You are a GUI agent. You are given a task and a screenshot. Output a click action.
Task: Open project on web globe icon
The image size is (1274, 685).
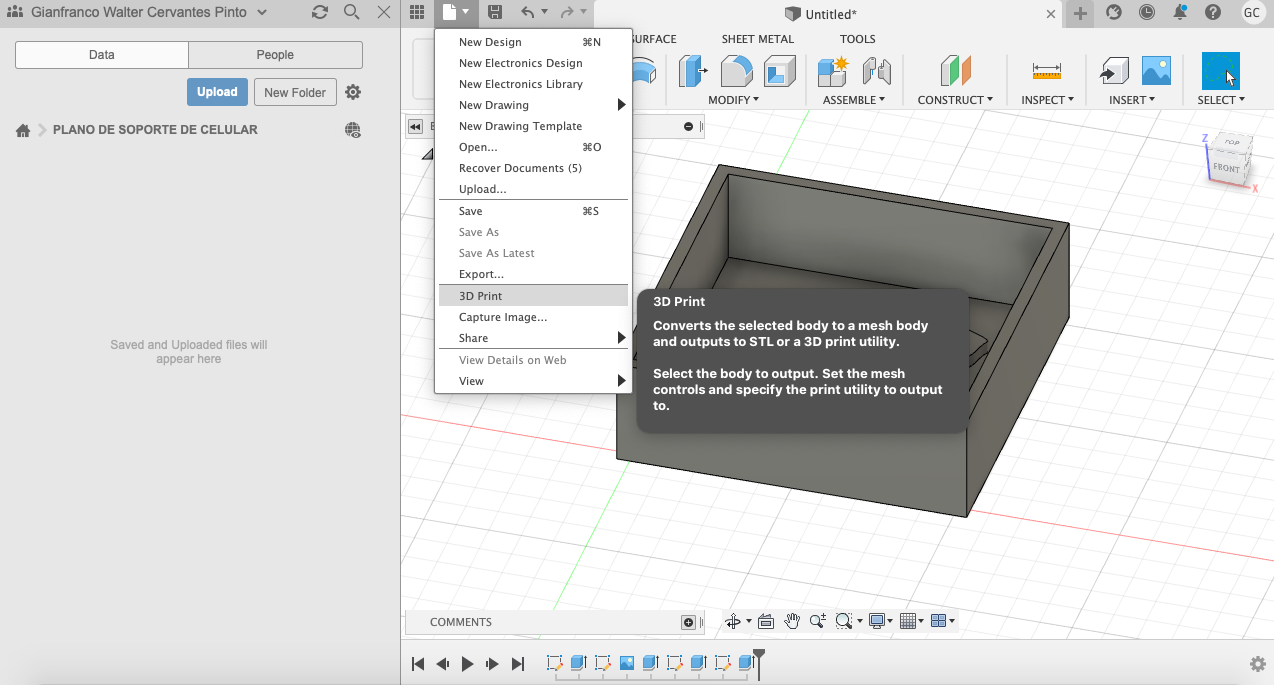pyautogui.click(x=352, y=130)
